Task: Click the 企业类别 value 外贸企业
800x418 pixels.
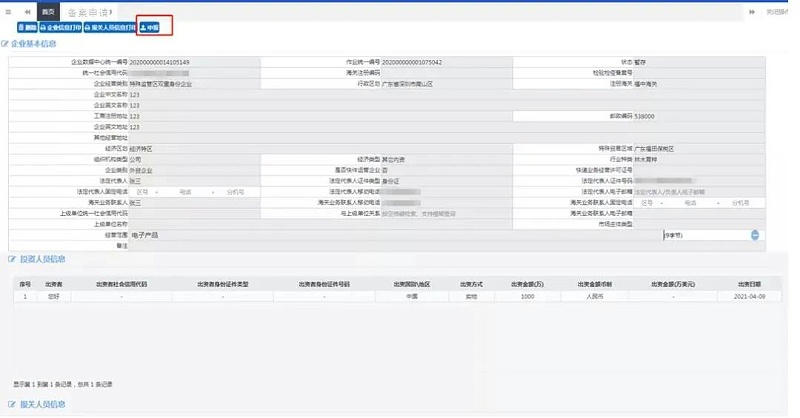Action: click(141, 170)
